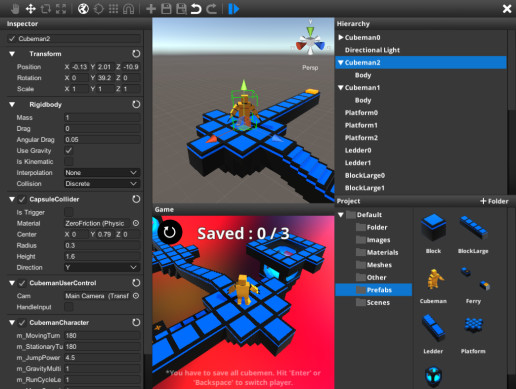Add a new project folder
Image resolution: width=516 pixels, height=389 pixels.
coord(494,201)
